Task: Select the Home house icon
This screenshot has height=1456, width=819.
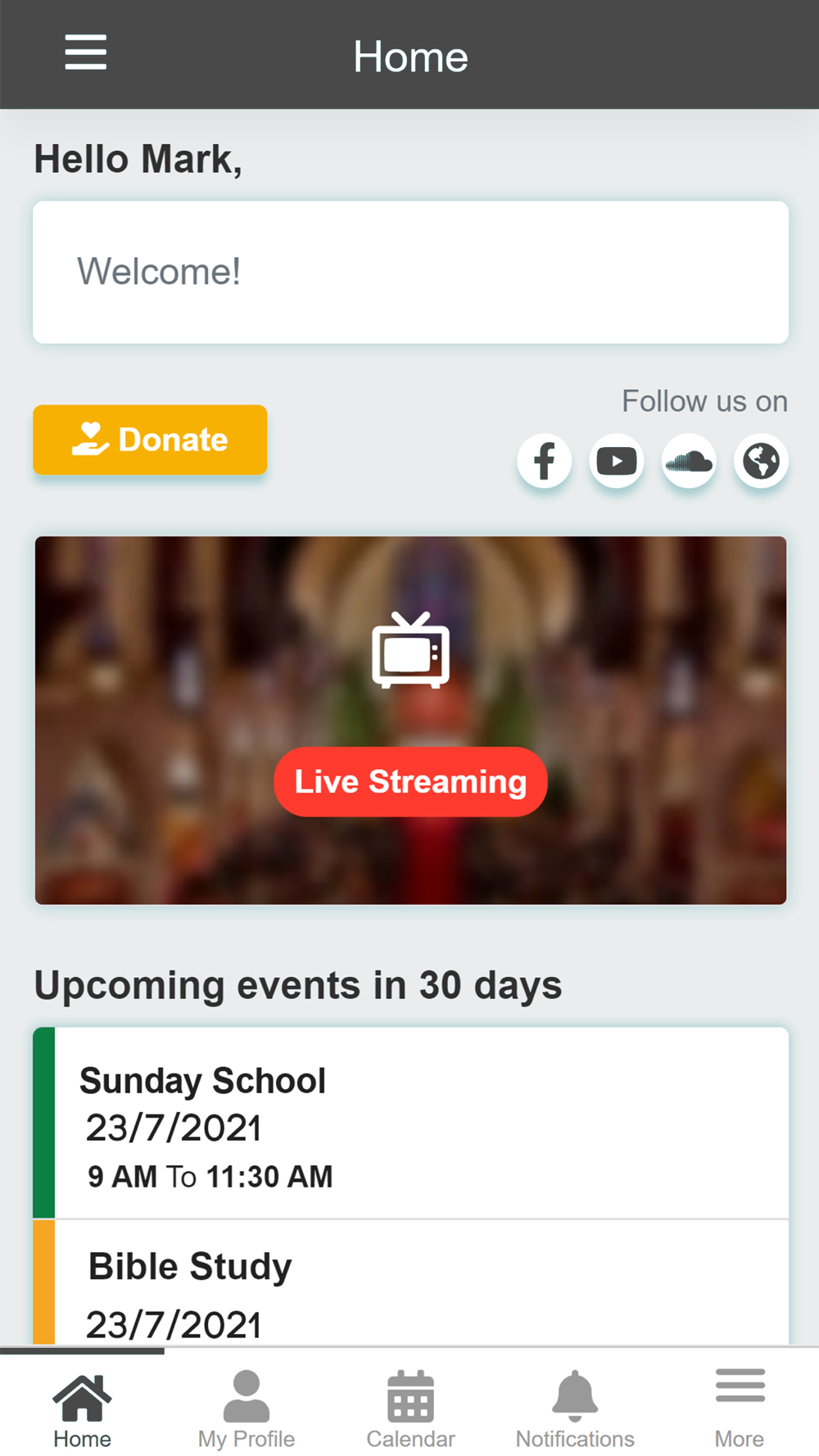Action: pos(82,1398)
